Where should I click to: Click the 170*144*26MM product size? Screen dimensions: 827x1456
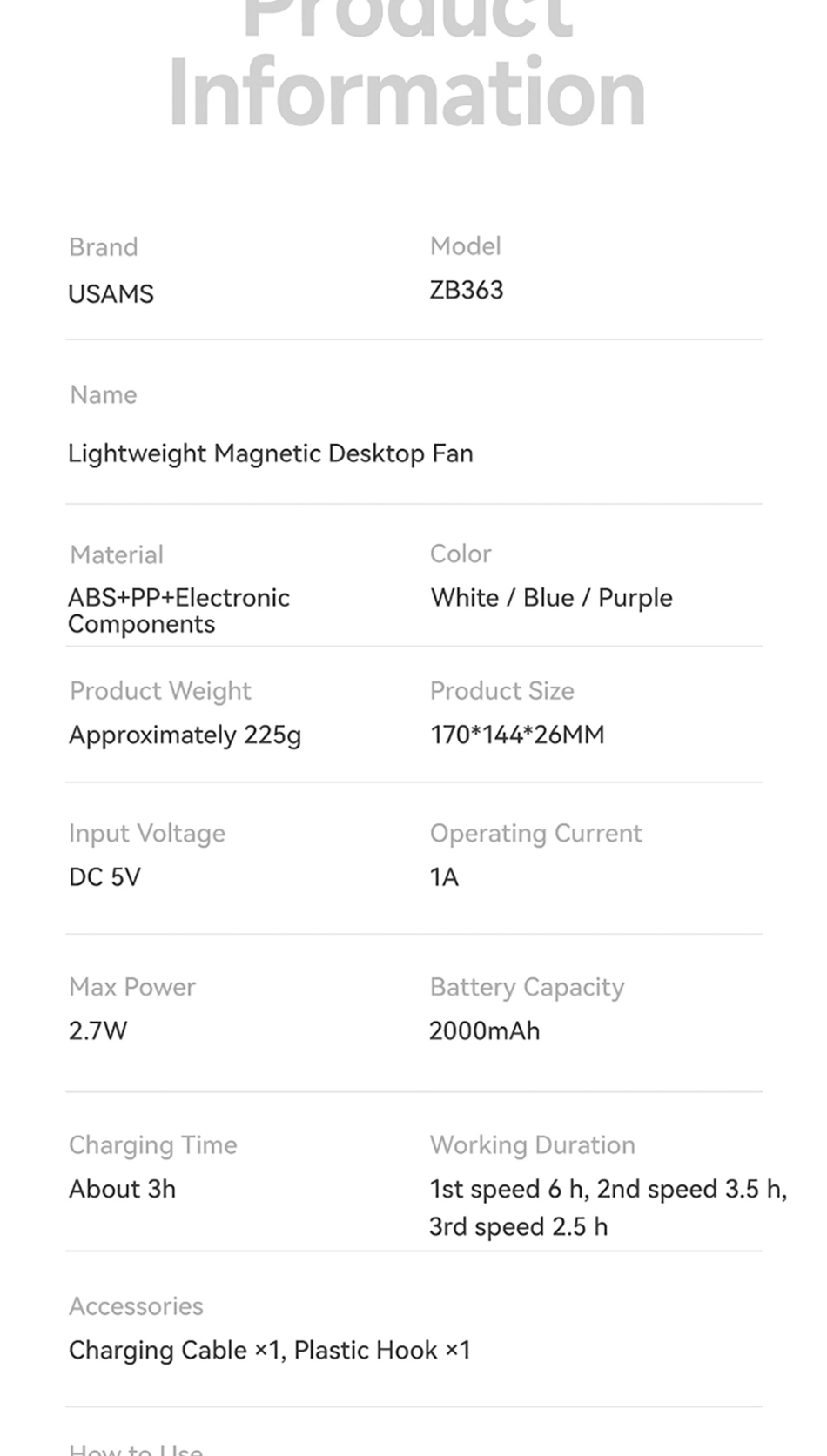pos(517,735)
